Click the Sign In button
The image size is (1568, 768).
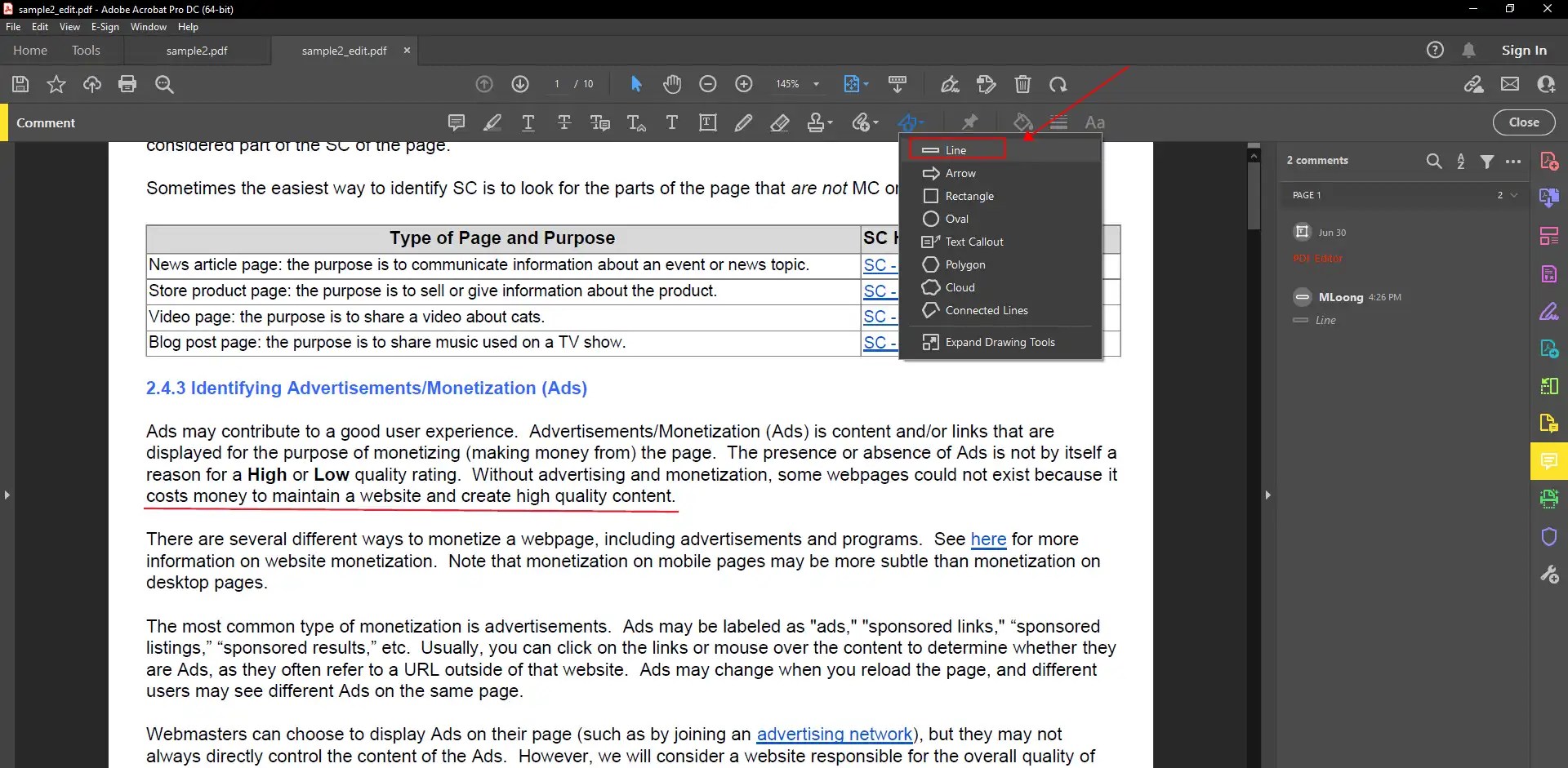[x=1524, y=50]
